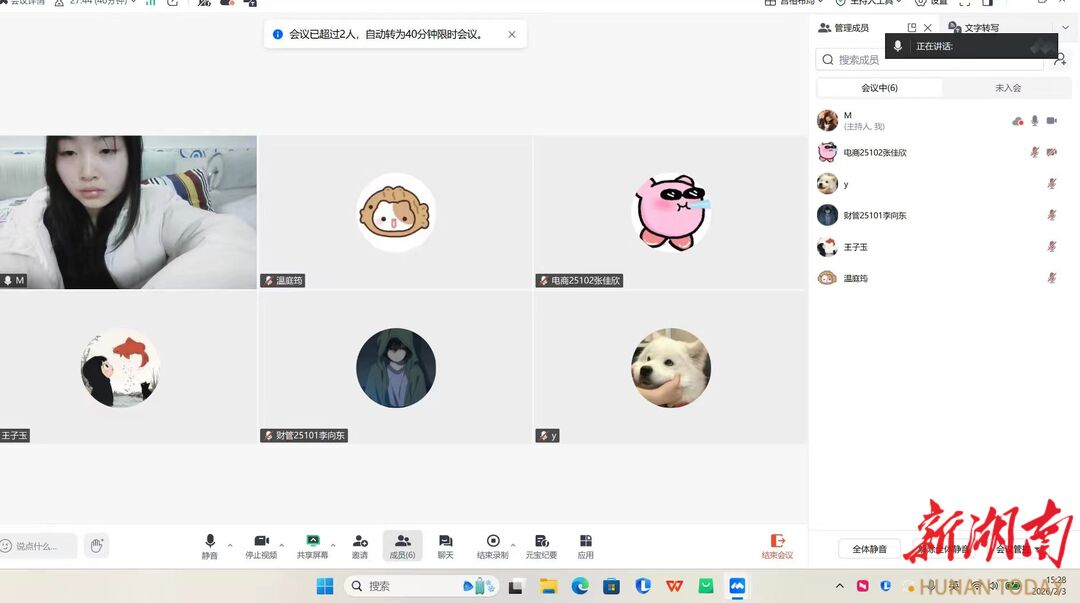Click 结束录制 to stop recording
Screen dimensions: 1080x603
(492, 545)
